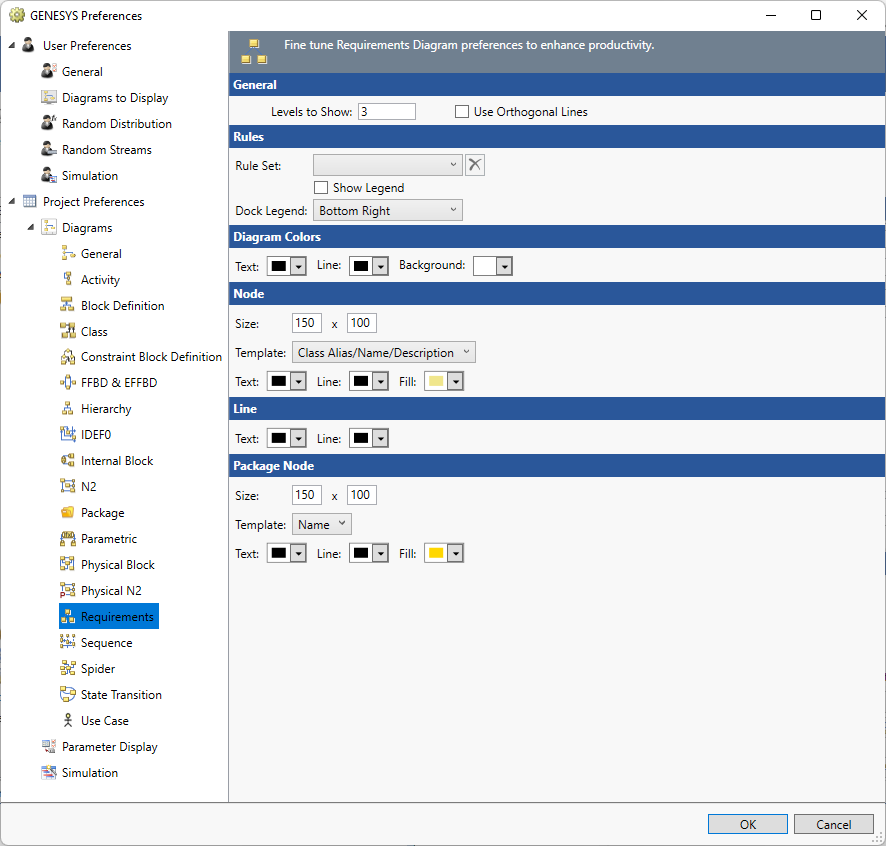Click the Random Distribution icon
Screen dimensions: 886x846
49,124
